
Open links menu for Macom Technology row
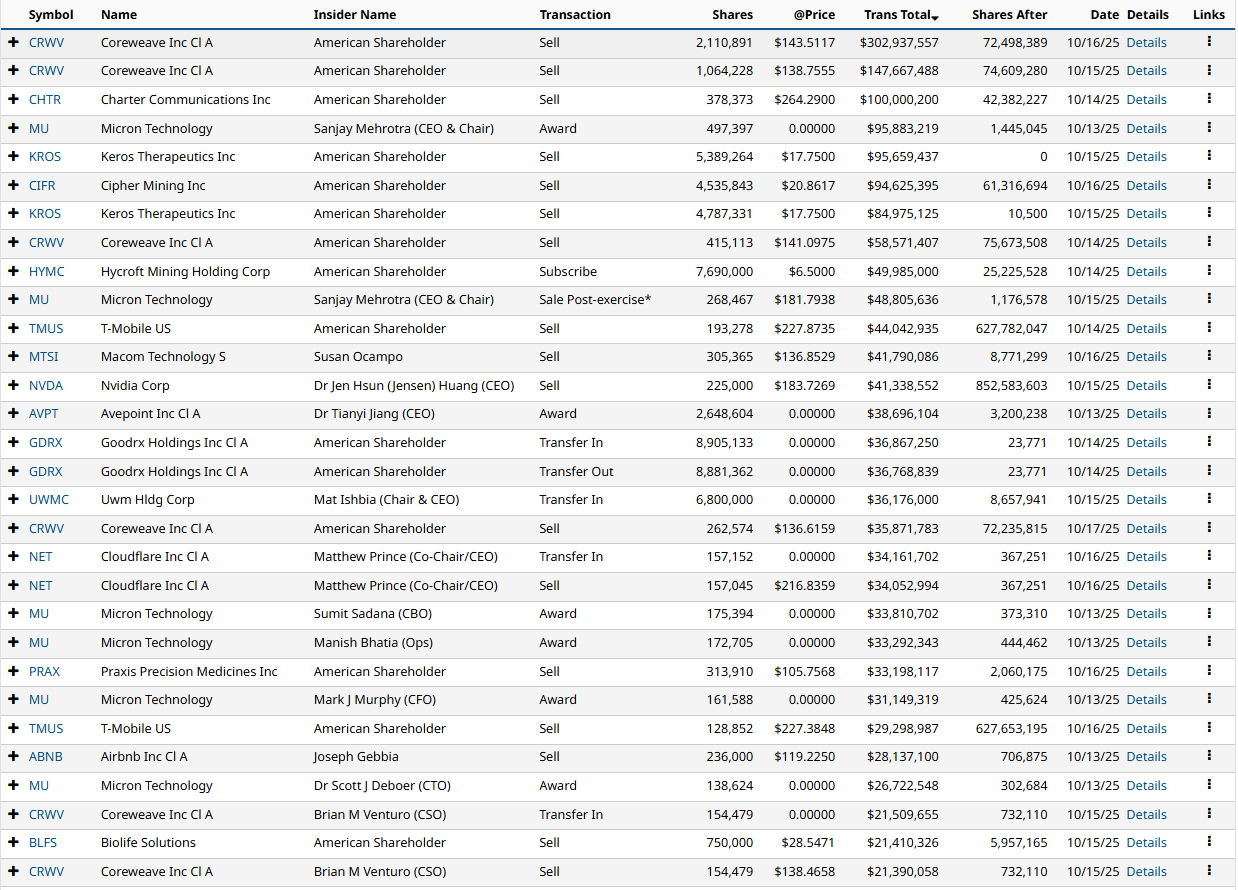point(1209,356)
